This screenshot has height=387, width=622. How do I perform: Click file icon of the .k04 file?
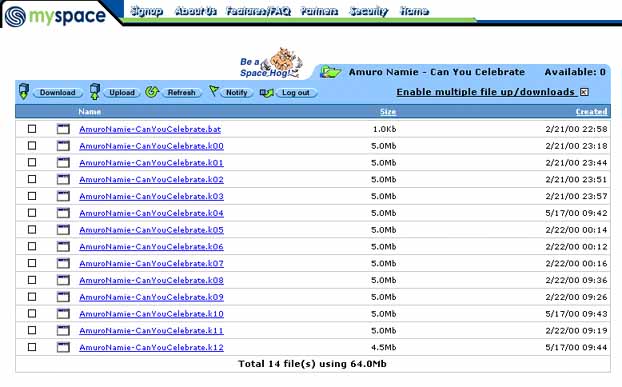[x=63, y=213]
